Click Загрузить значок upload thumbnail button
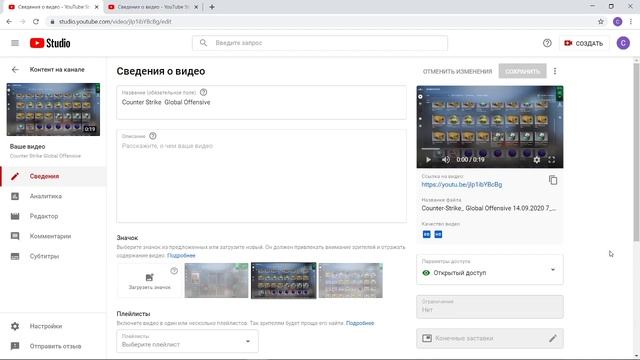 (x=149, y=281)
